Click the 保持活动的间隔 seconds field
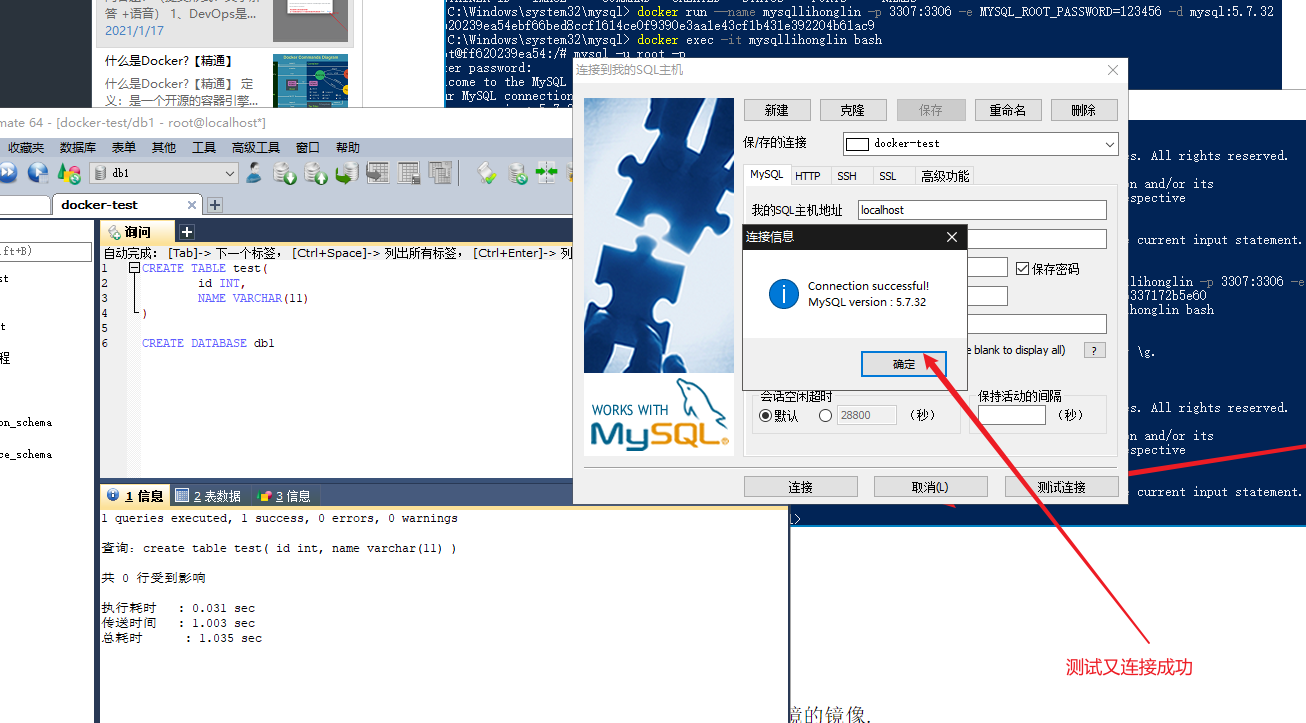The image size is (1306, 723). pyautogui.click(x=1012, y=415)
